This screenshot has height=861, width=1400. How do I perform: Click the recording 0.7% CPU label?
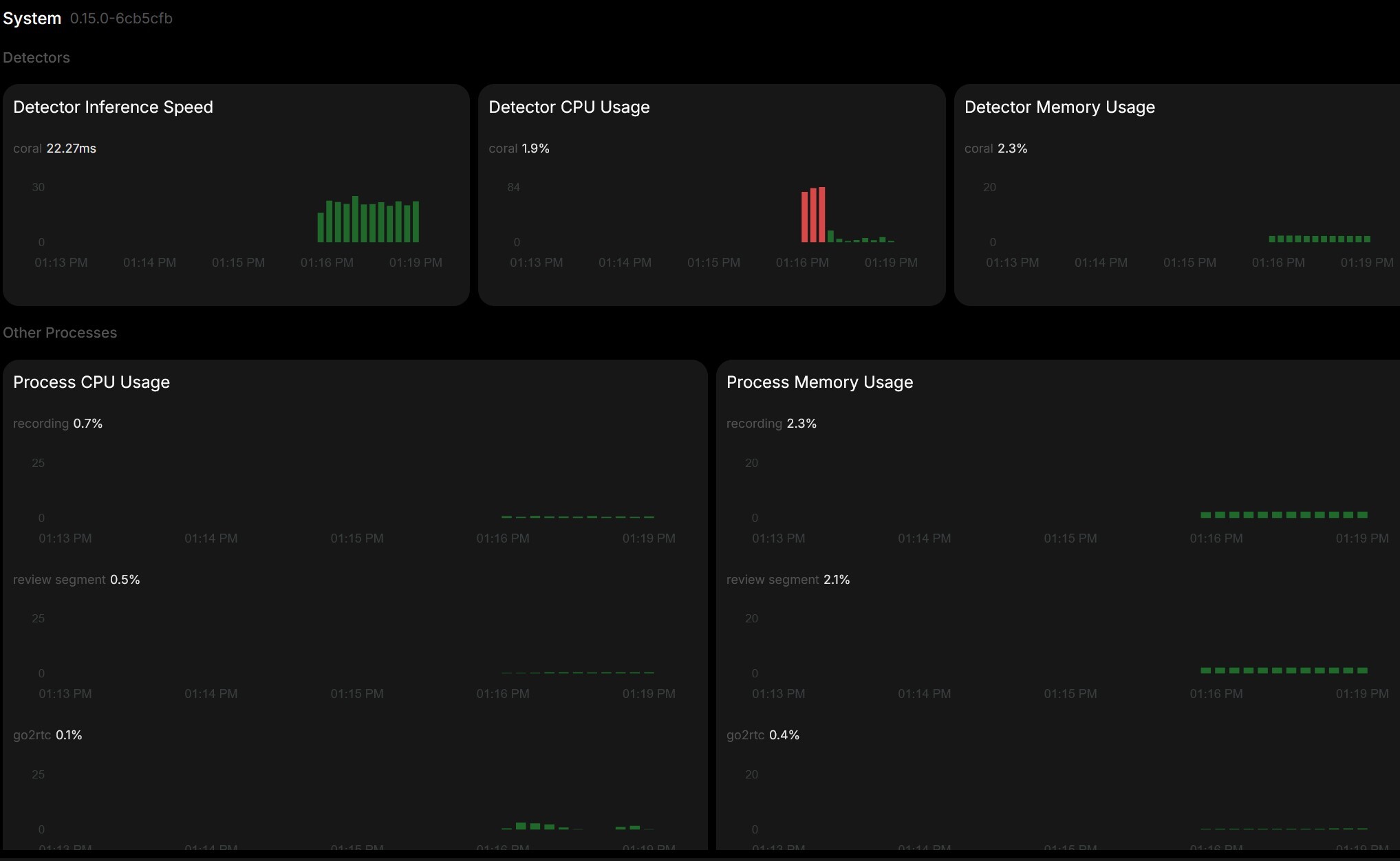coord(58,424)
